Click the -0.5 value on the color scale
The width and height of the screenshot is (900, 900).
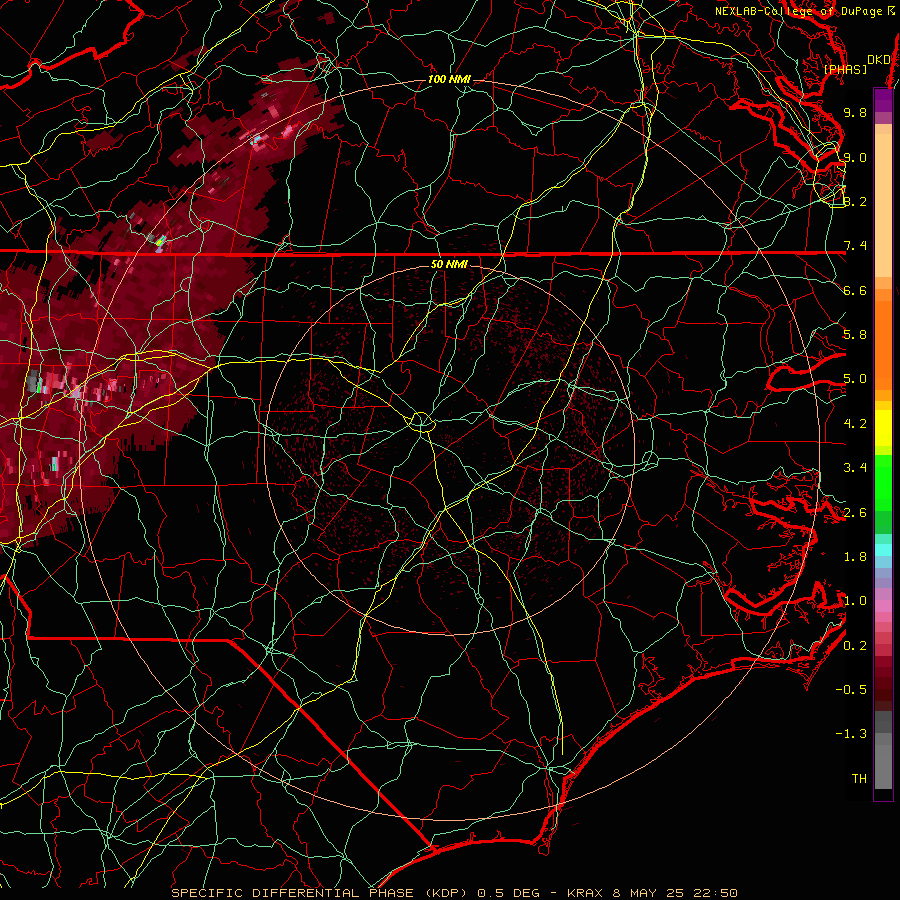click(851, 690)
